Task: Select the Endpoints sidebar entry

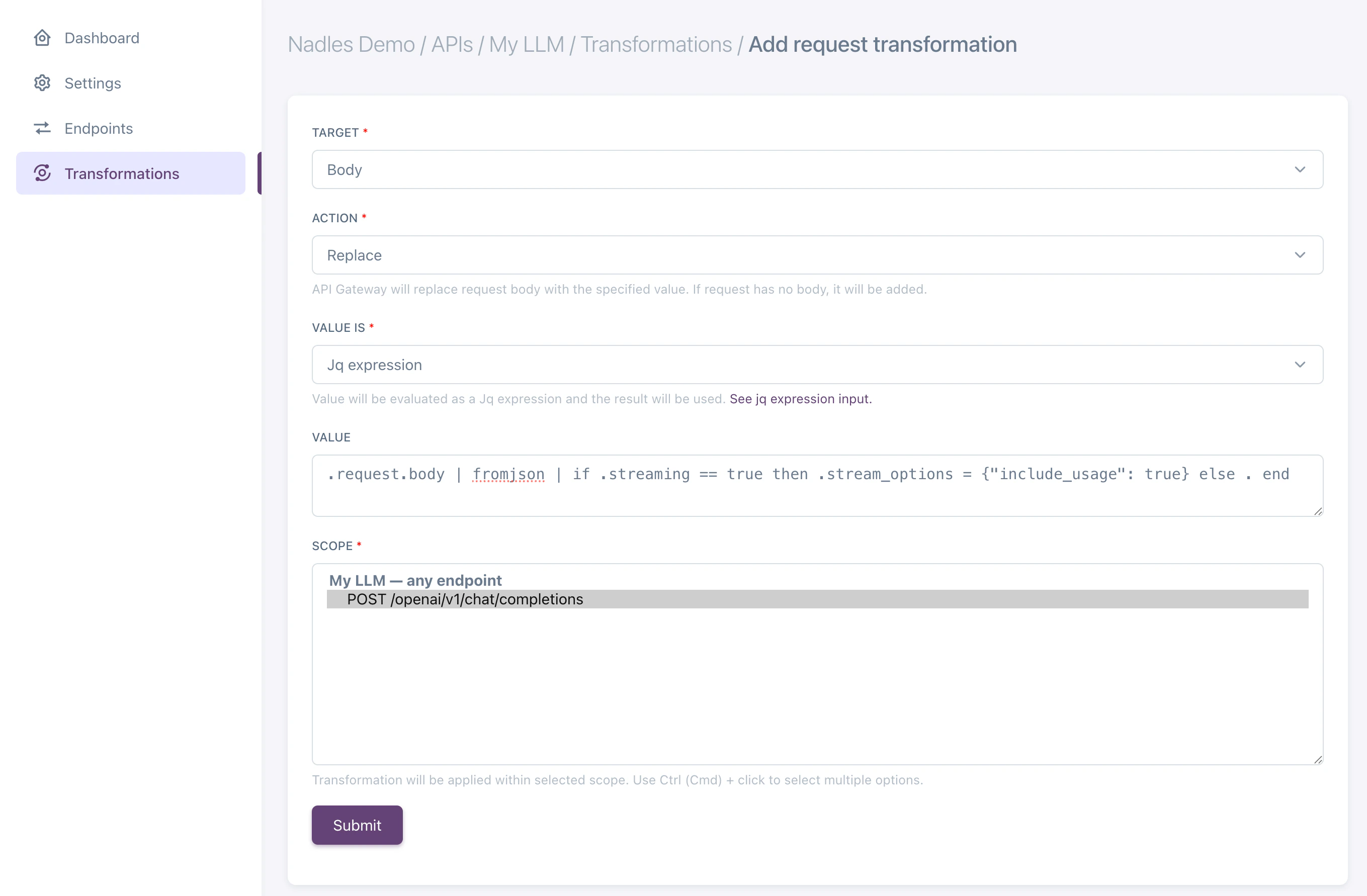Action: click(x=98, y=128)
